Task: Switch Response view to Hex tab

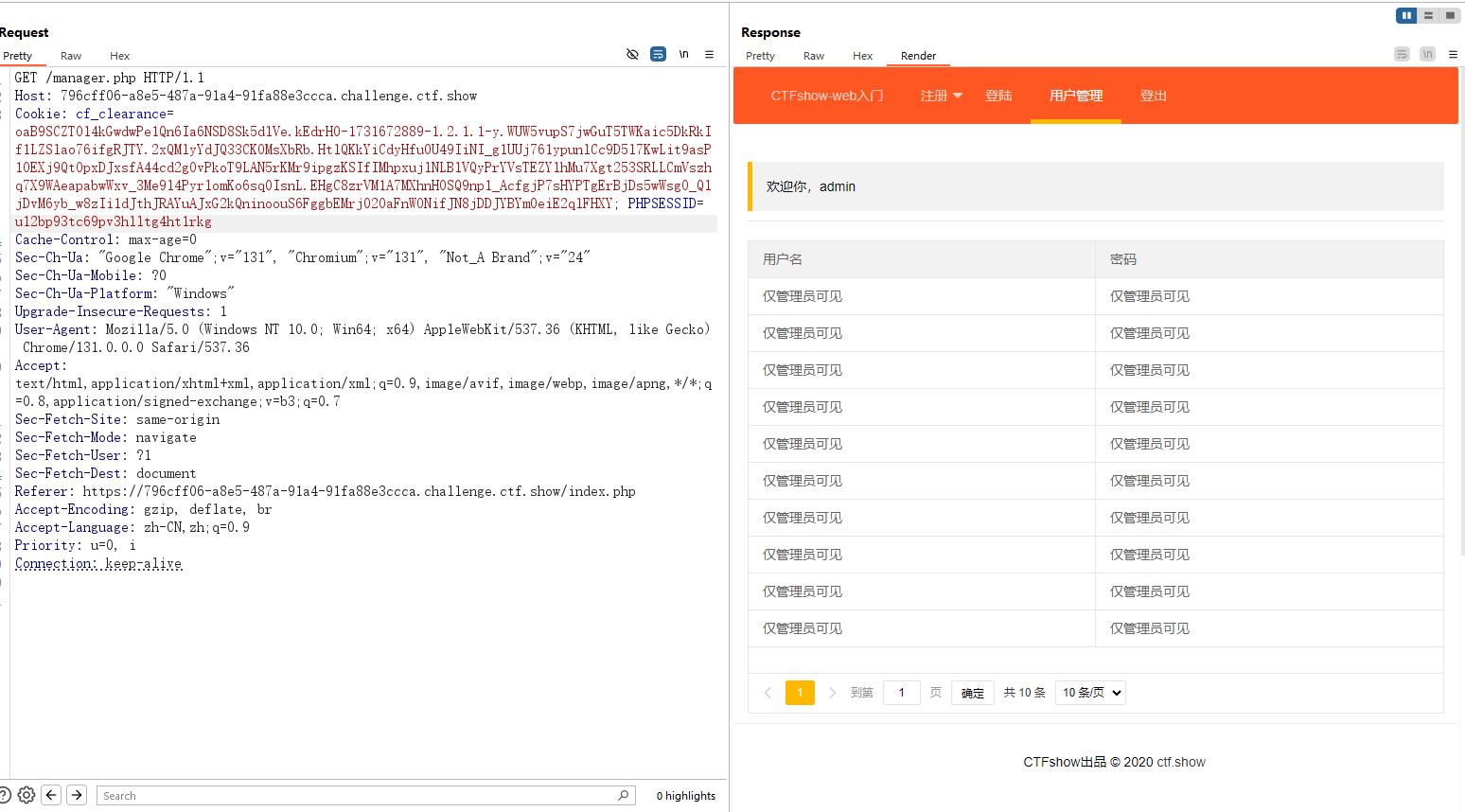Action: (862, 56)
